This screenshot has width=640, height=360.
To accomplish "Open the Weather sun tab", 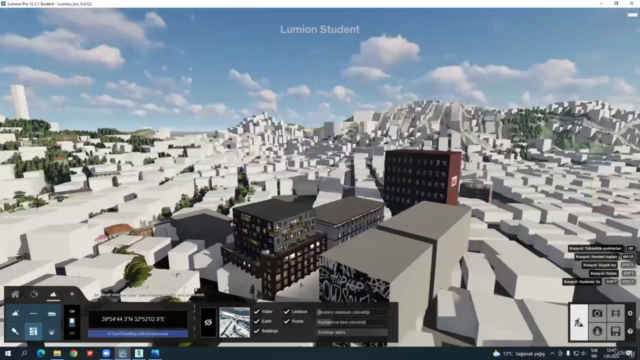I will pyautogui.click(x=72, y=294).
